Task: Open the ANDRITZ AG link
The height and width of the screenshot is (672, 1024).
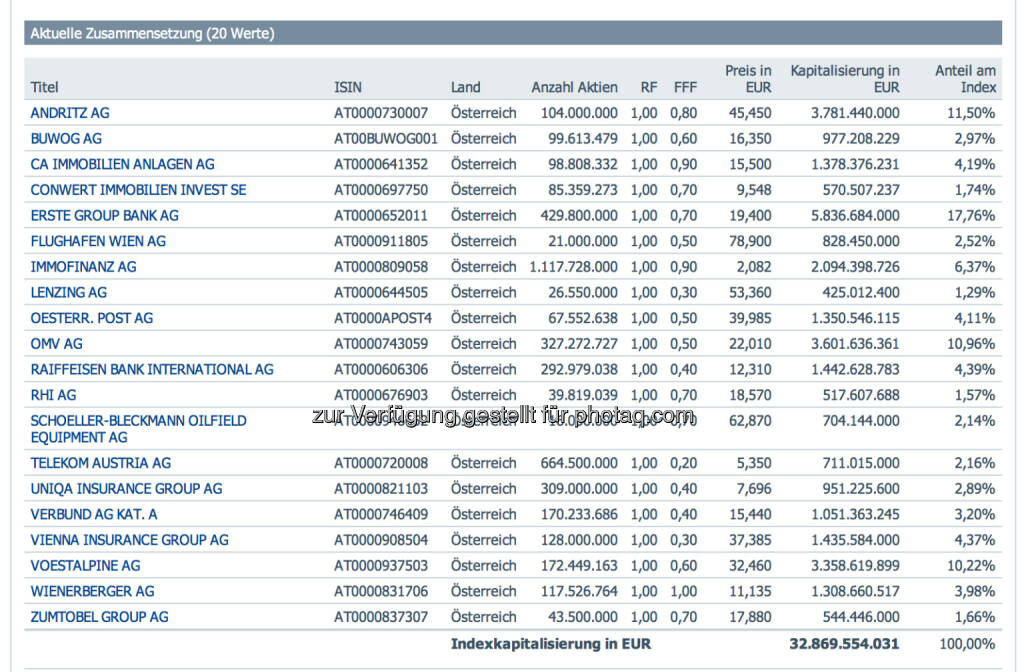Action: [x=70, y=113]
